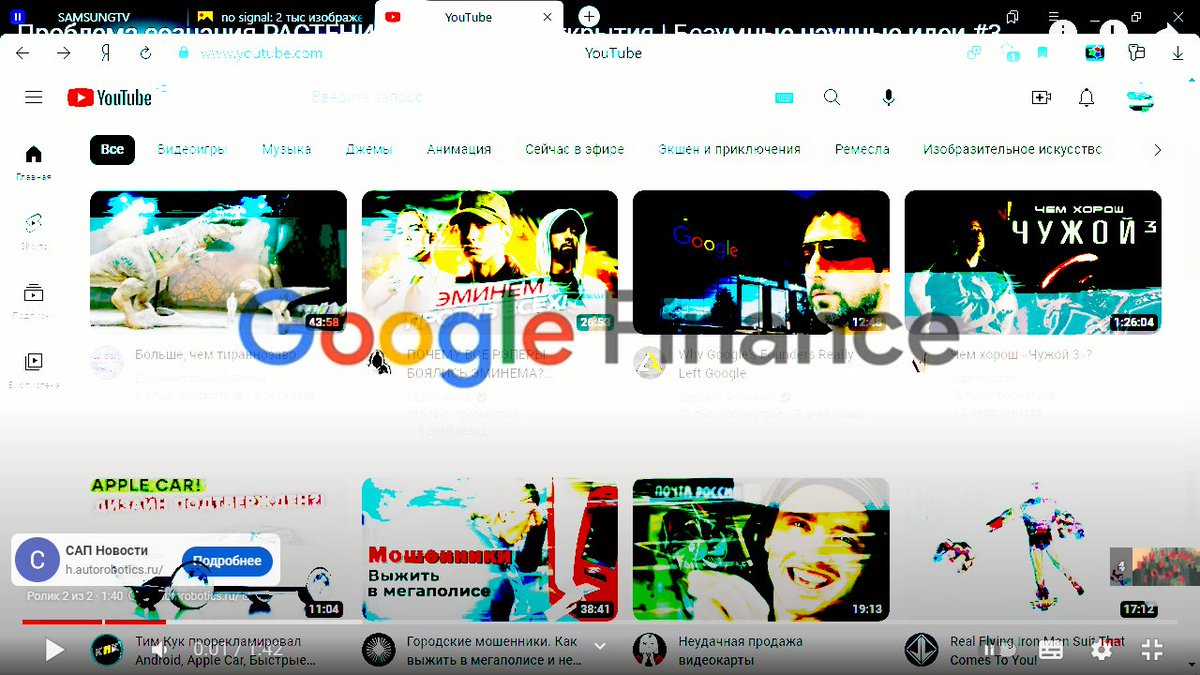
Task: Toggle subtitles in the video player
Action: [x=1051, y=650]
